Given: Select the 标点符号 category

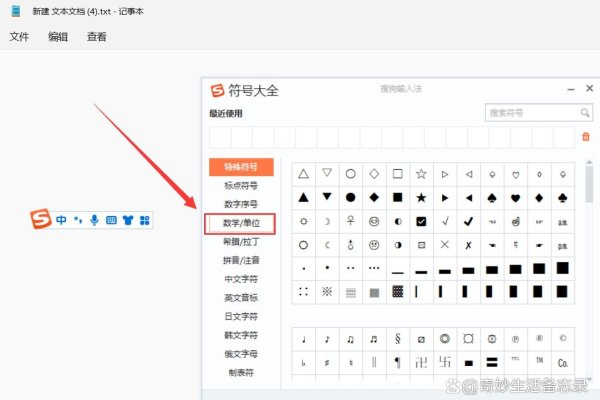Looking at the screenshot, I should (241, 186).
